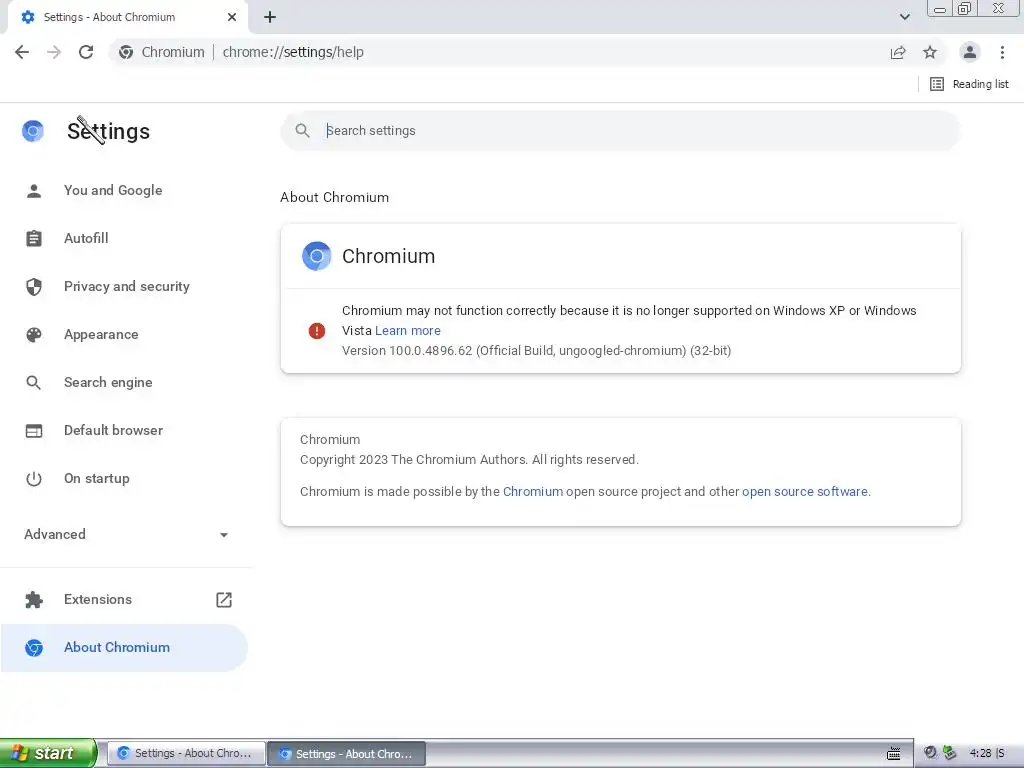
Task: Click the forward navigation arrow
Action: 54,52
